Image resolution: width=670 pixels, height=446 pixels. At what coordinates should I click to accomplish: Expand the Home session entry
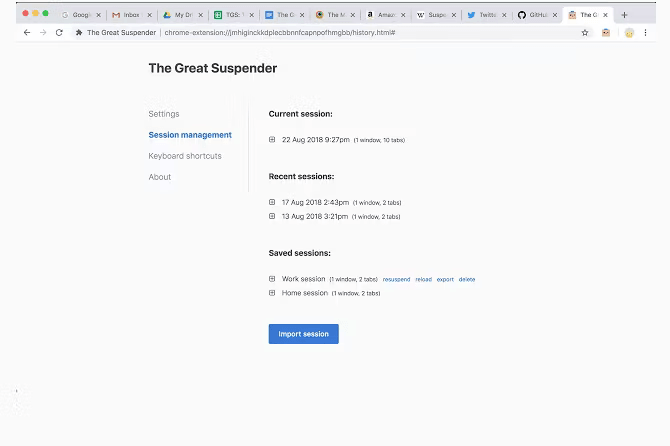tap(272, 293)
